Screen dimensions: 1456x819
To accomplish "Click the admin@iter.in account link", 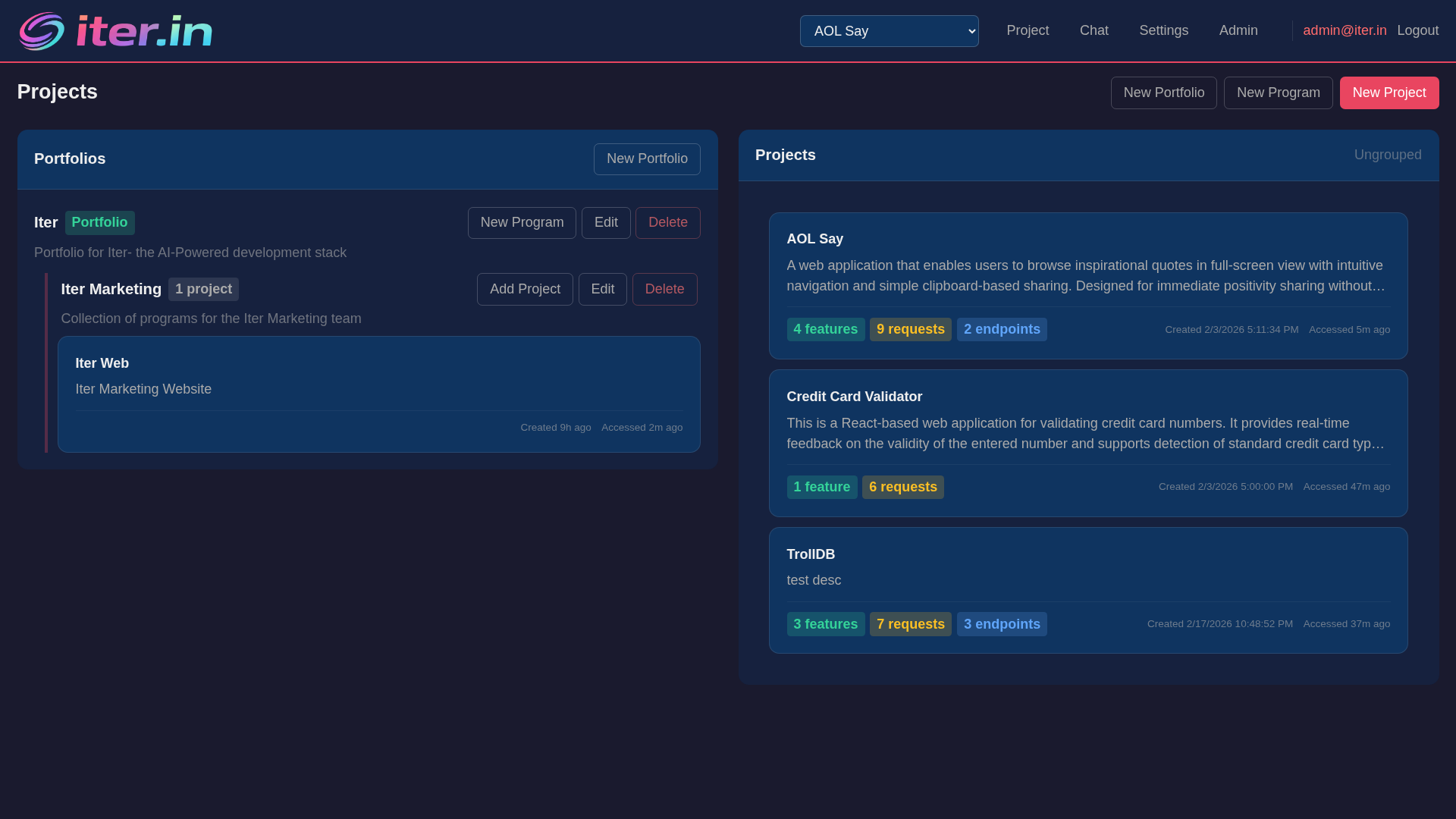I will coord(1345,30).
